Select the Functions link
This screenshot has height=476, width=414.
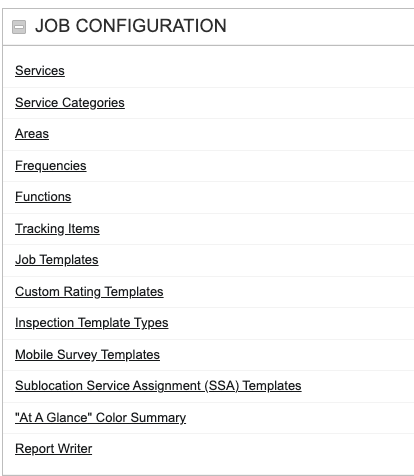(x=43, y=197)
